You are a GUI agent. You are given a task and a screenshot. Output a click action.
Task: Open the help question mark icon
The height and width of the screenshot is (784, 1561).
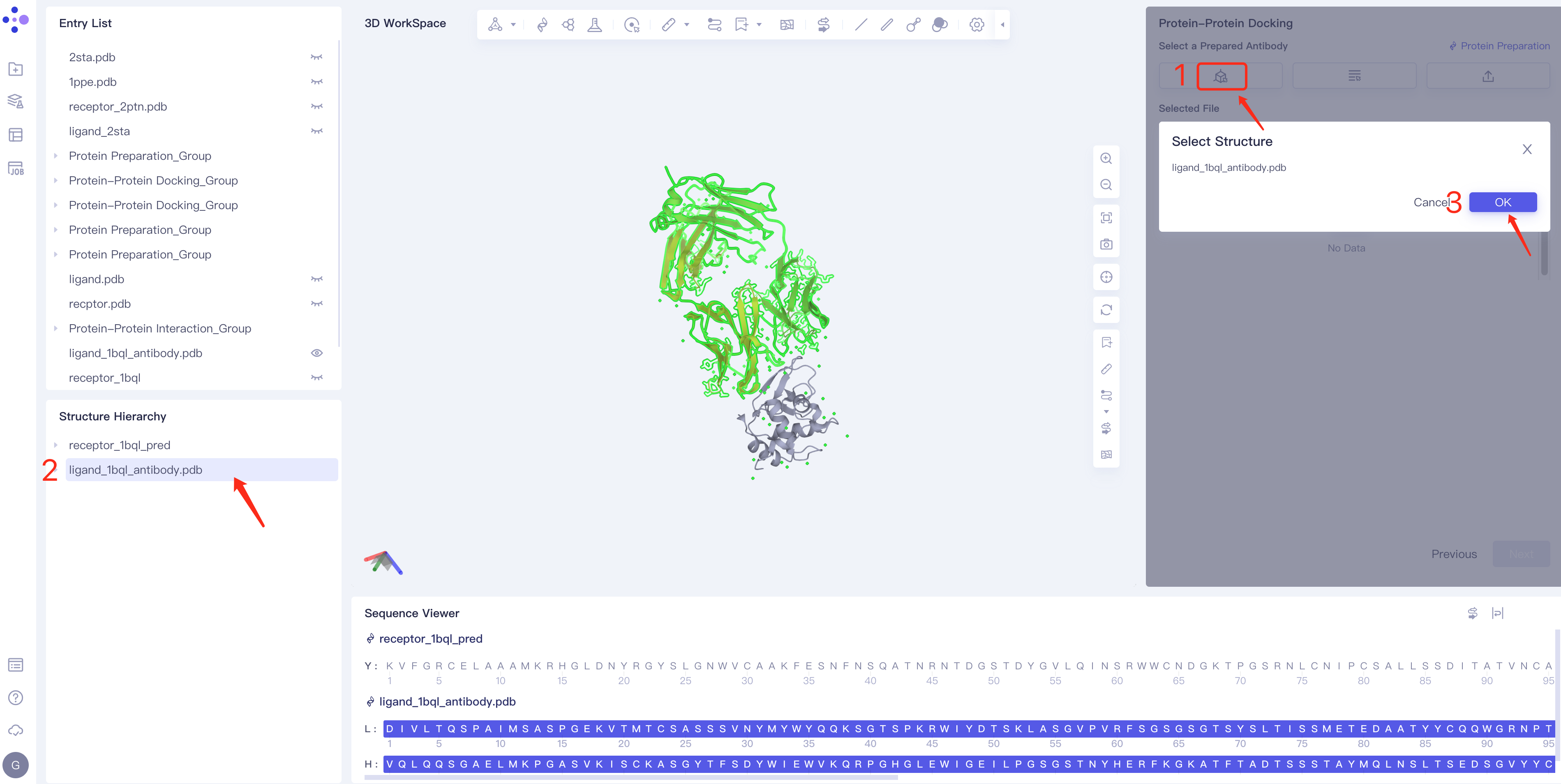pyautogui.click(x=16, y=697)
